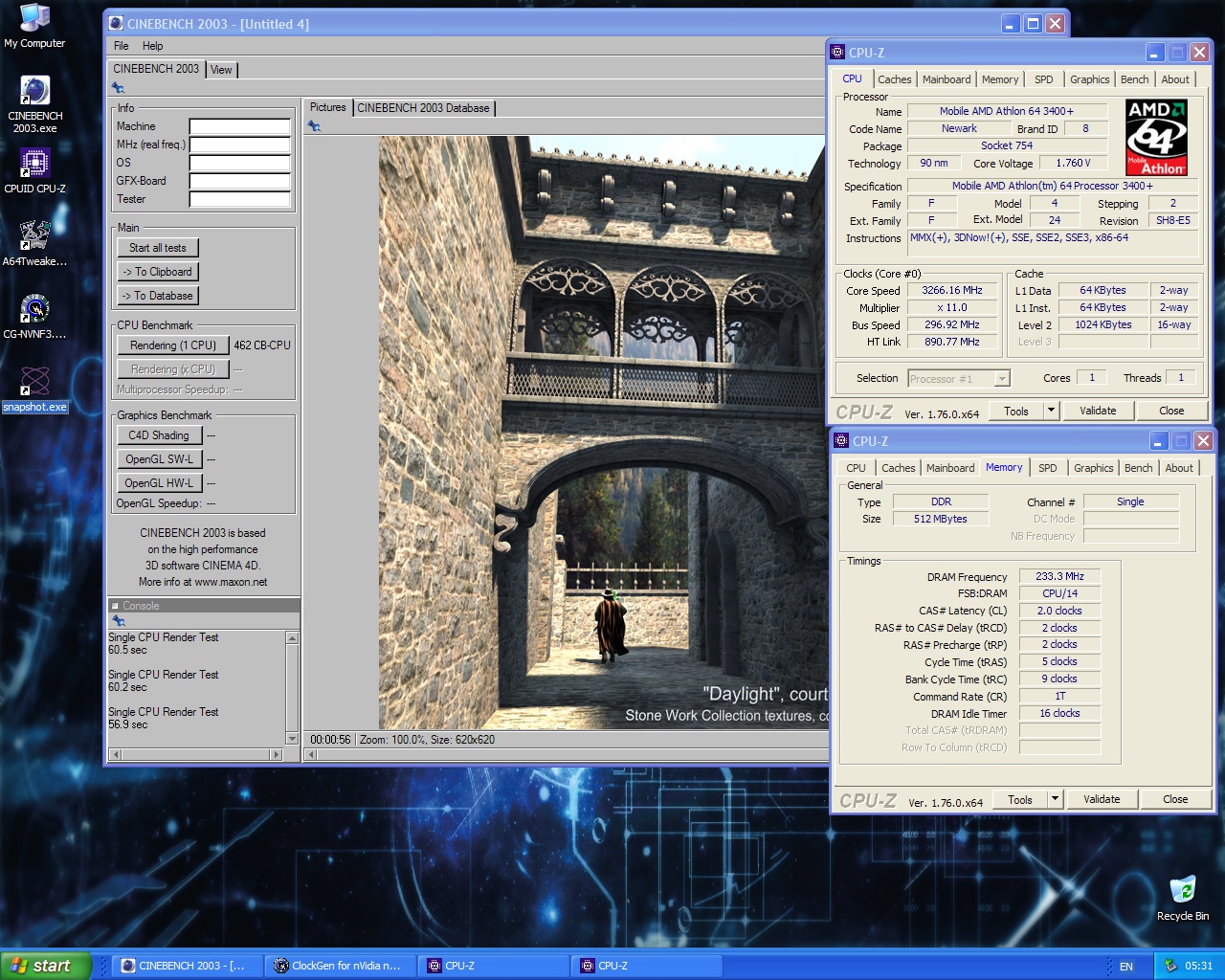Click console scrollbar up arrow
1225x980 pixels.
click(x=293, y=637)
